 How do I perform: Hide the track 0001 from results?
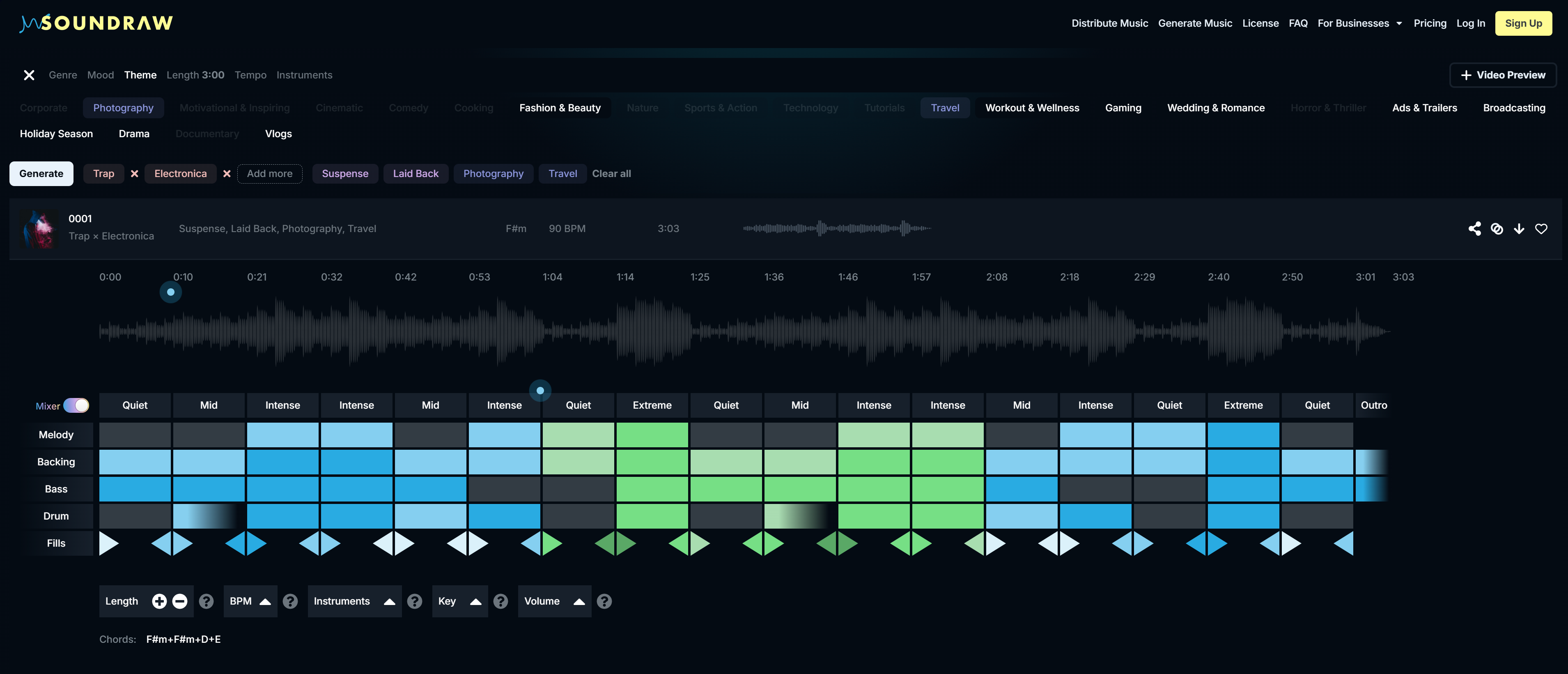pyautogui.click(x=1497, y=229)
